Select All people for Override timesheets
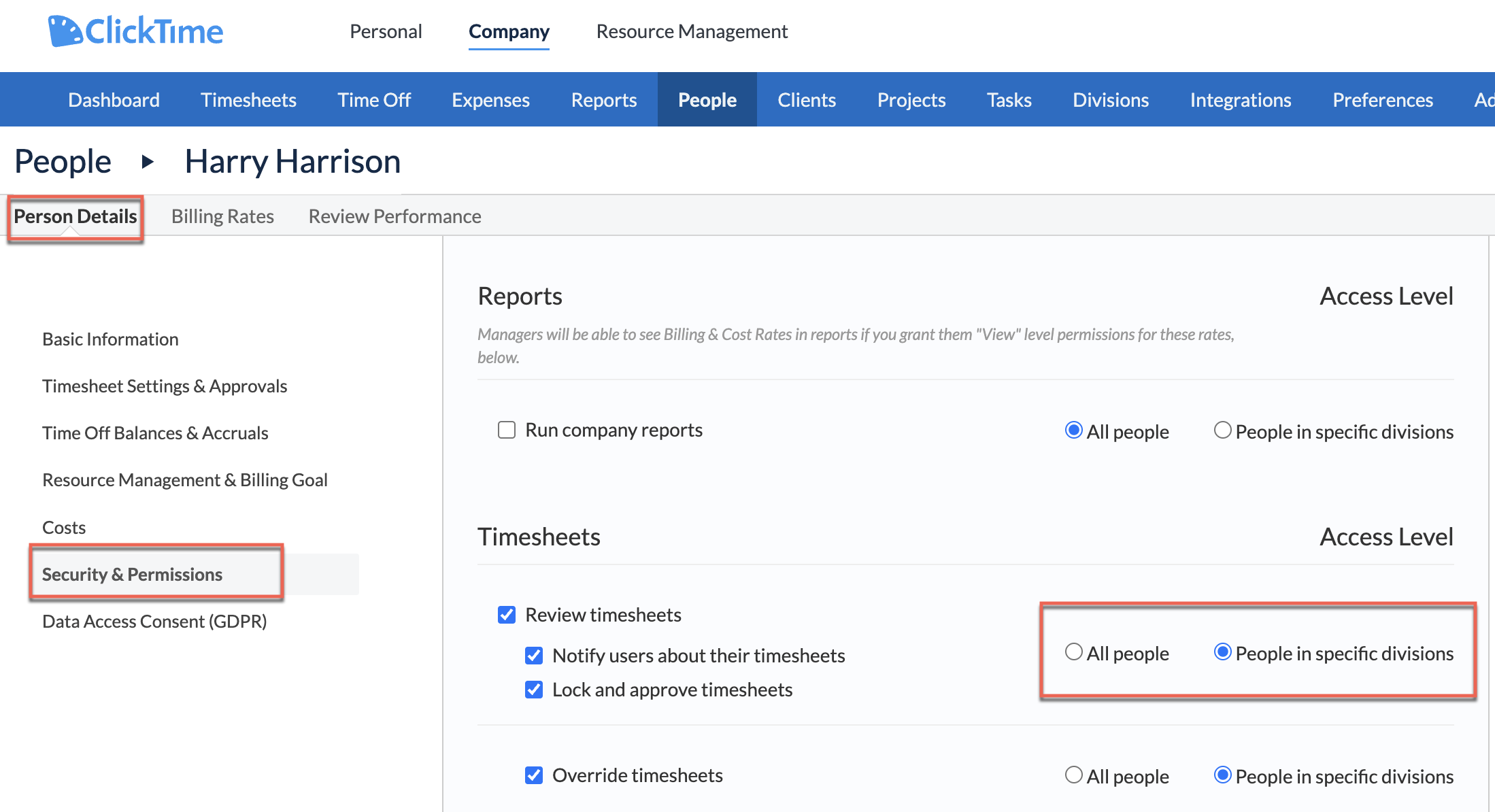The height and width of the screenshot is (812, 1495). (1073, 775)
